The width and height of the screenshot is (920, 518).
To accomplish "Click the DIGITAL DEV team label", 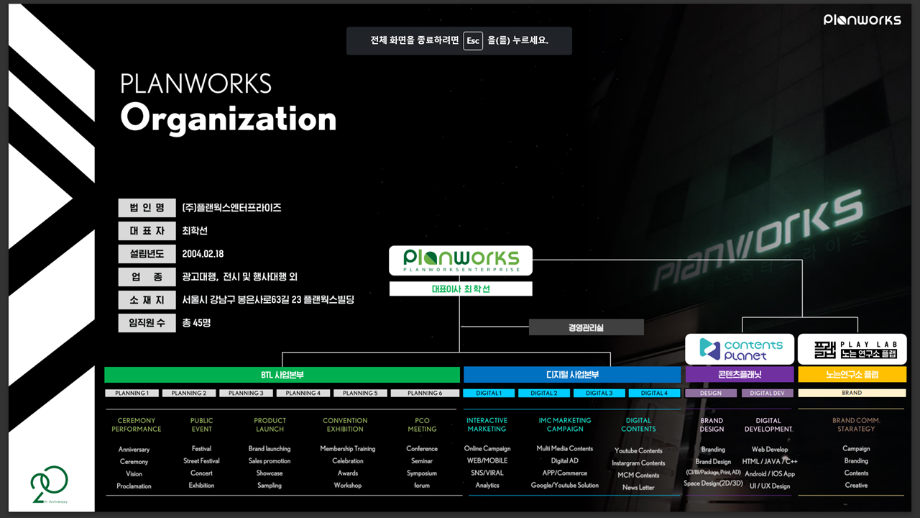I will [x=767, y=393].
